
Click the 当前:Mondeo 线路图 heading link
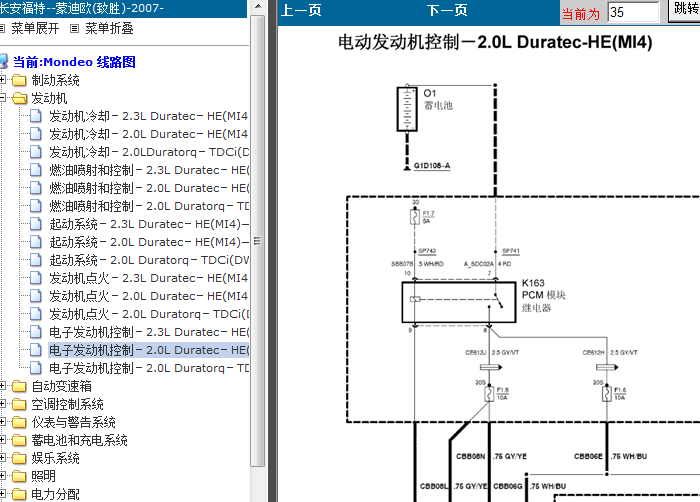click(x=74, y=62)
